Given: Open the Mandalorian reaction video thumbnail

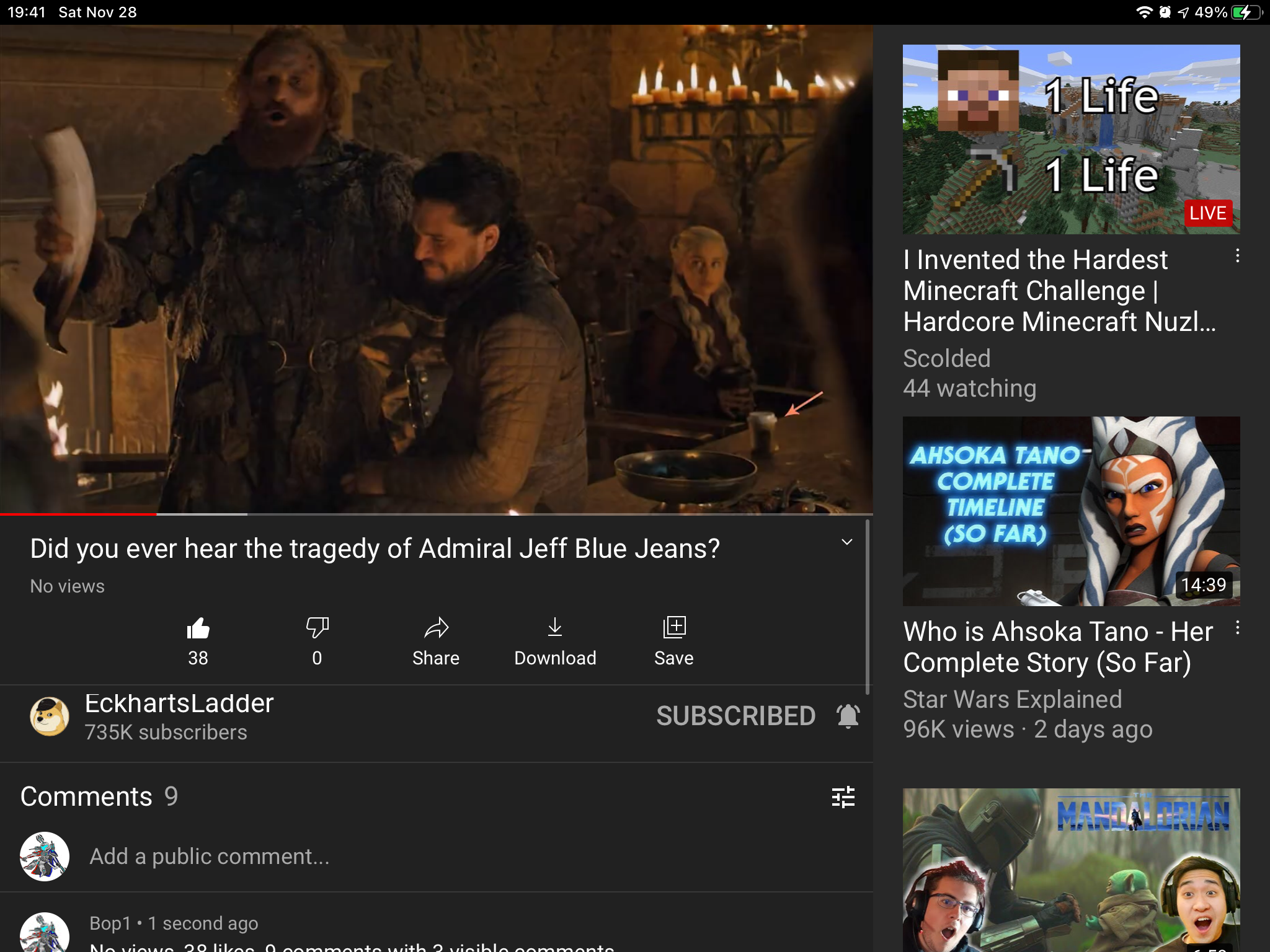Looking at the screenshot, I should (x=1072, y=870).
